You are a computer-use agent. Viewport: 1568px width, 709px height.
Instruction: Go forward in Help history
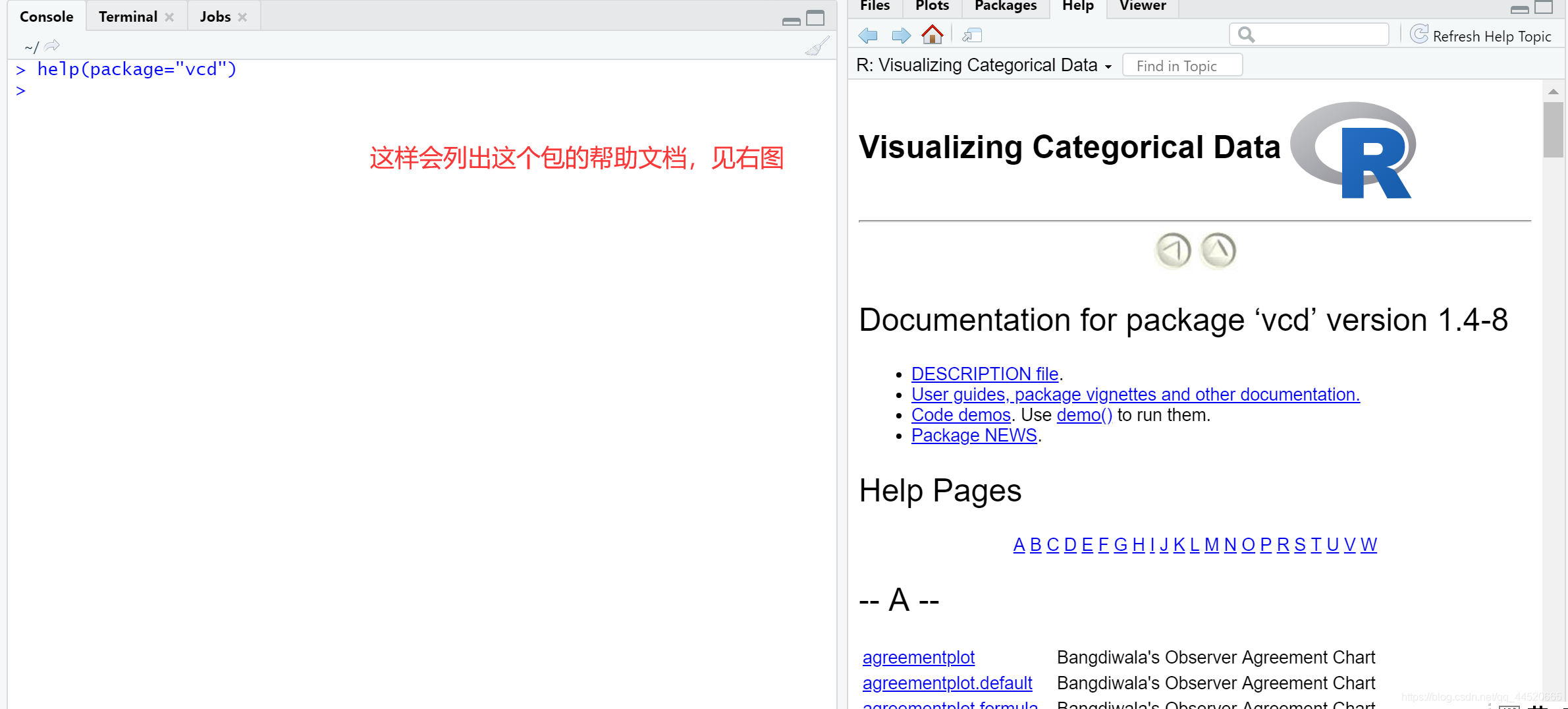tap(901, 36)
